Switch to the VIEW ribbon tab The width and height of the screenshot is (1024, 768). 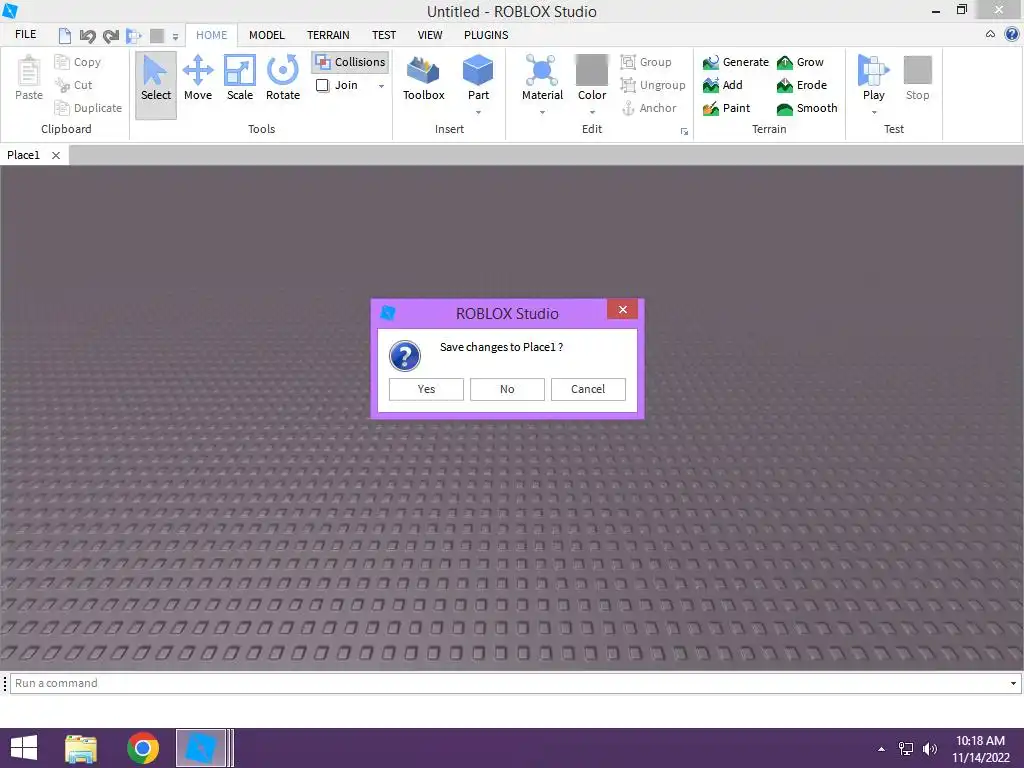pos(430,35)
